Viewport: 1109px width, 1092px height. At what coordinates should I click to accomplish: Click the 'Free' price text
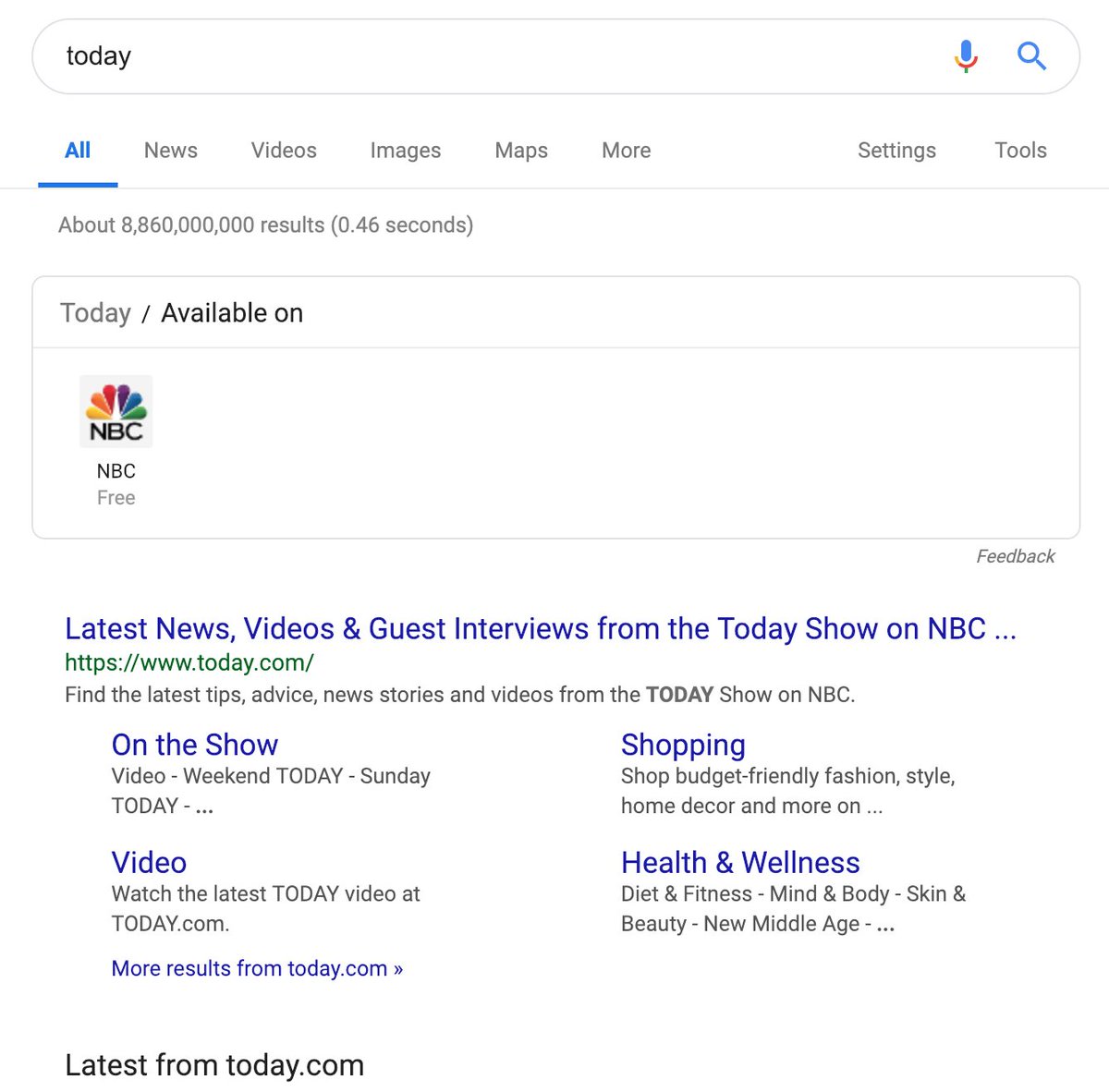[116, 498]
